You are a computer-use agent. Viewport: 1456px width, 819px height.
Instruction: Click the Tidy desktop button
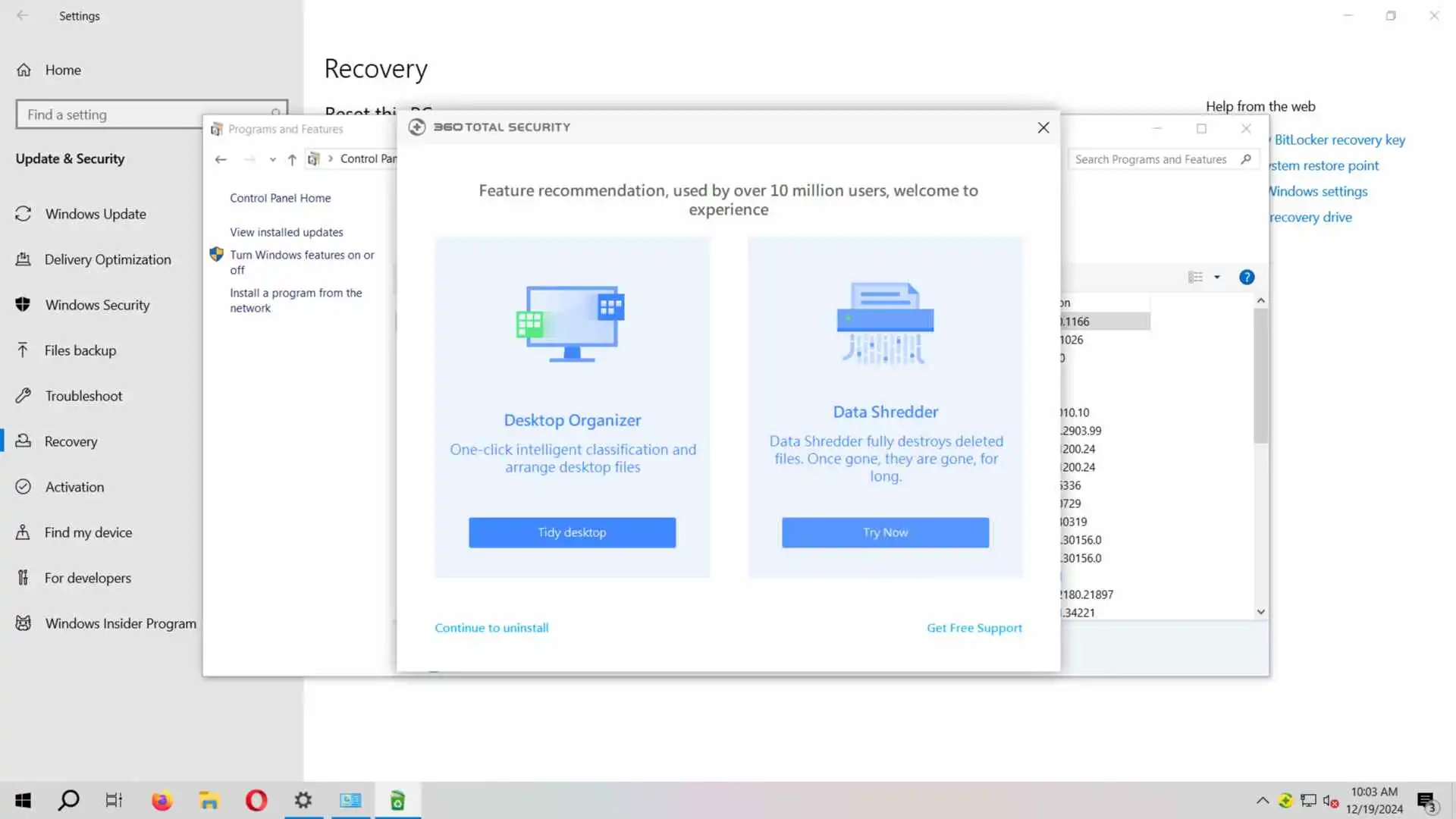tap(572, 532)
